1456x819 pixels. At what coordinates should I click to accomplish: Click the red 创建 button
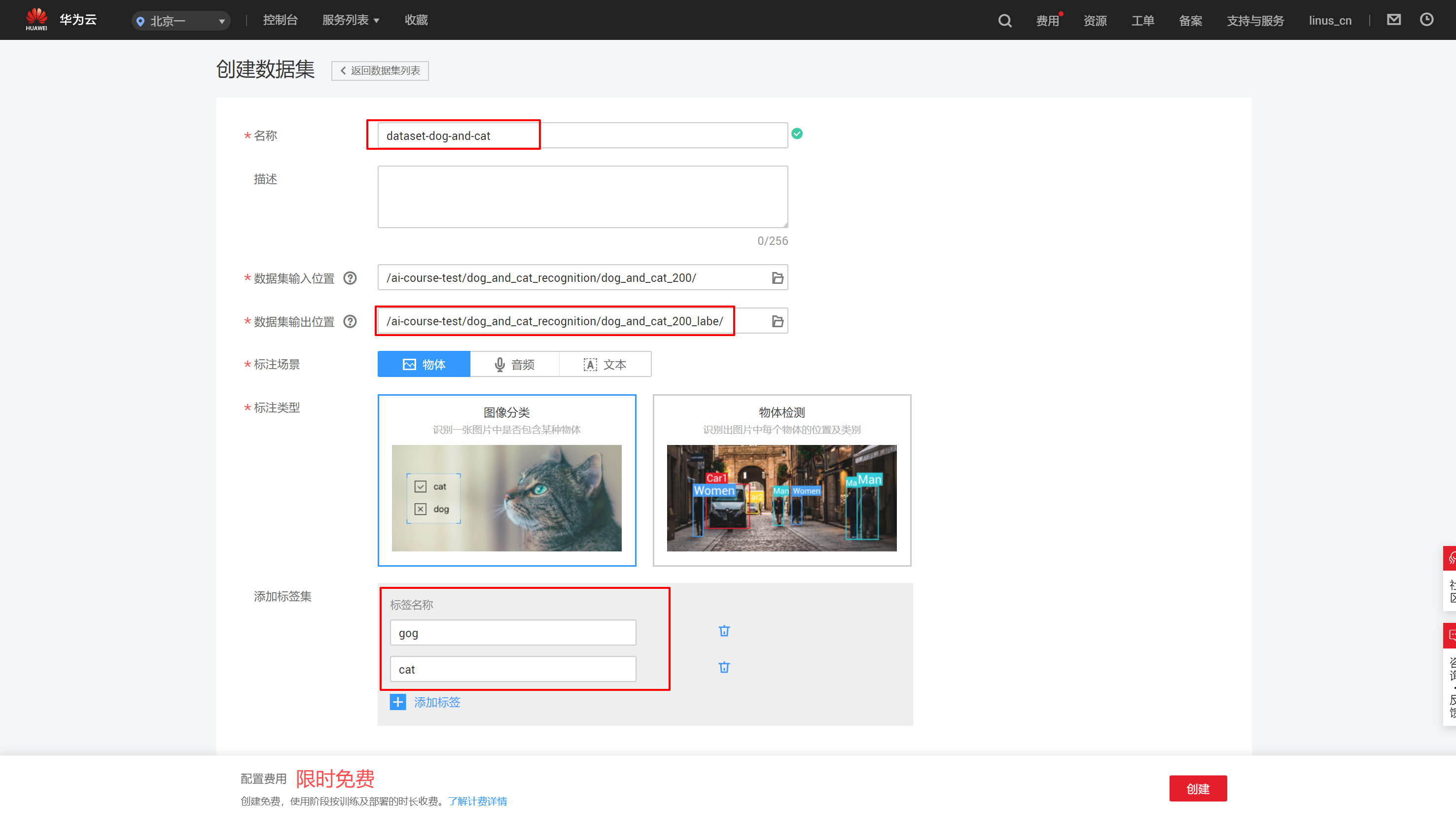[1198, 788]
